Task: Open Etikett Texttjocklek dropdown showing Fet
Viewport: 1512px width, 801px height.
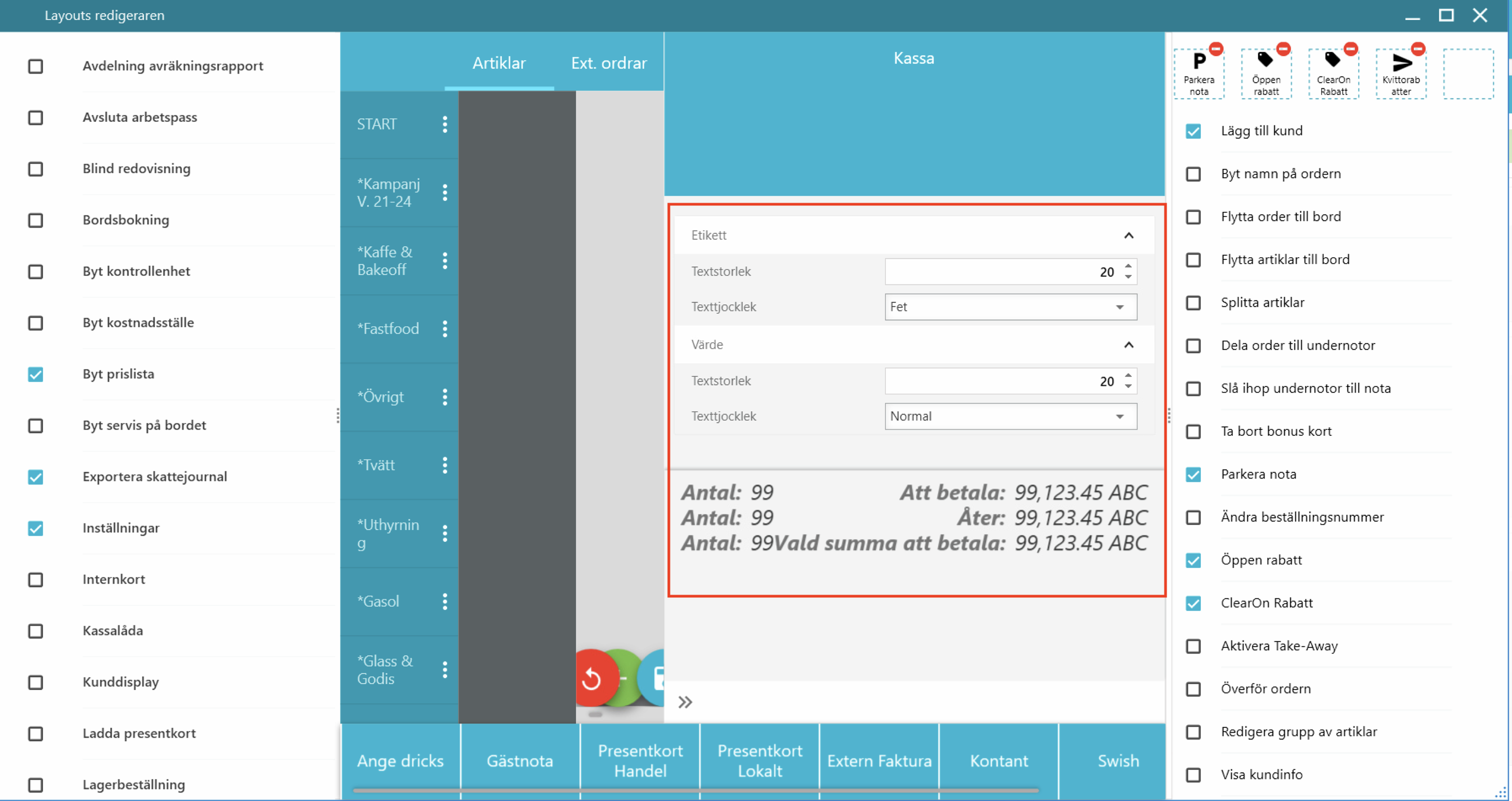Action: pyautogui.click(x=1010, y=307)
